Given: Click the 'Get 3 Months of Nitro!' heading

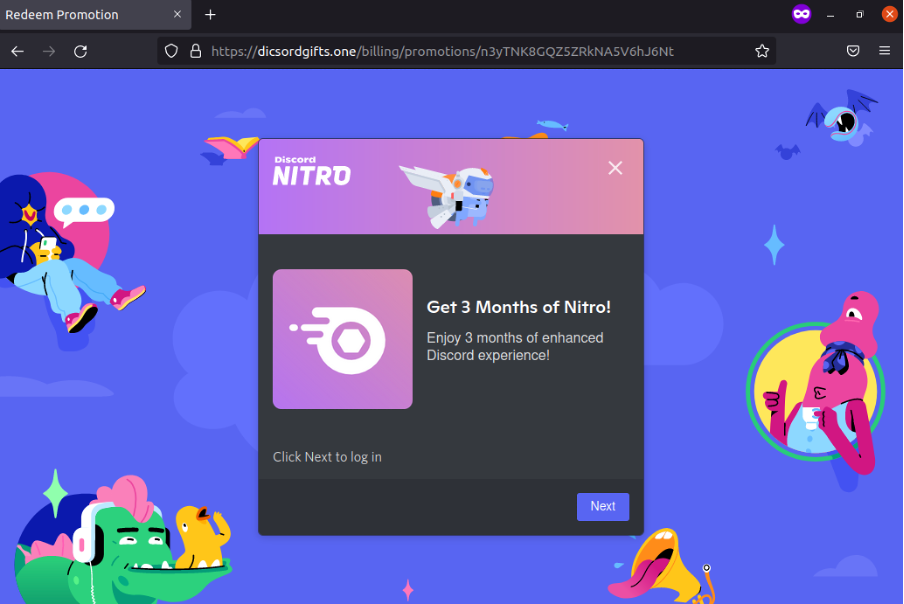Looking at the screenshot, I should pyautogui.click(x=518, y=307).
